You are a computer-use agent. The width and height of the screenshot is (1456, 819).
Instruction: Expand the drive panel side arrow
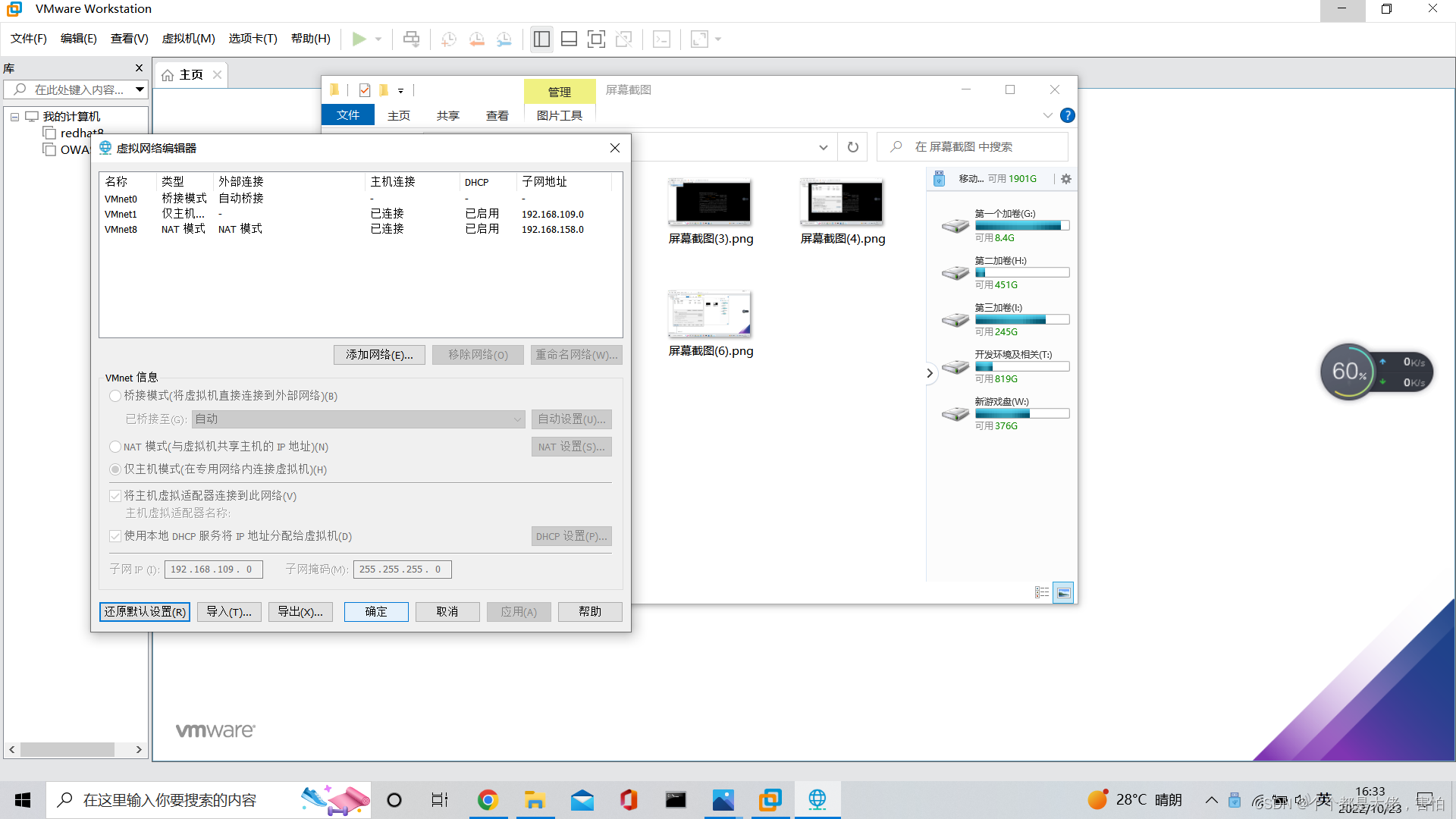930,373
